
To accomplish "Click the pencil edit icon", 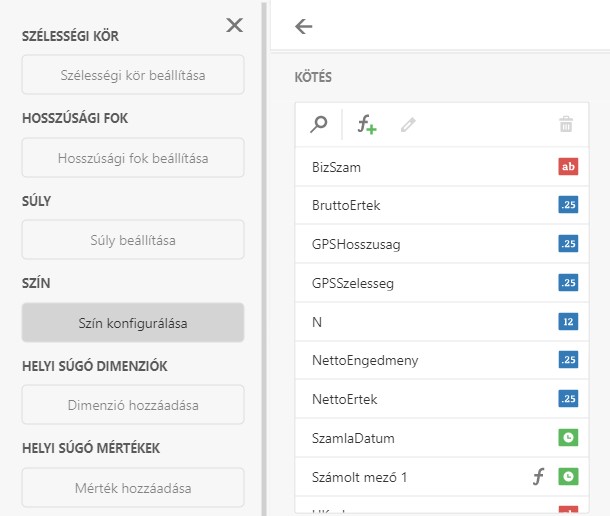I will pyautogui.click(x=408, y=125).
